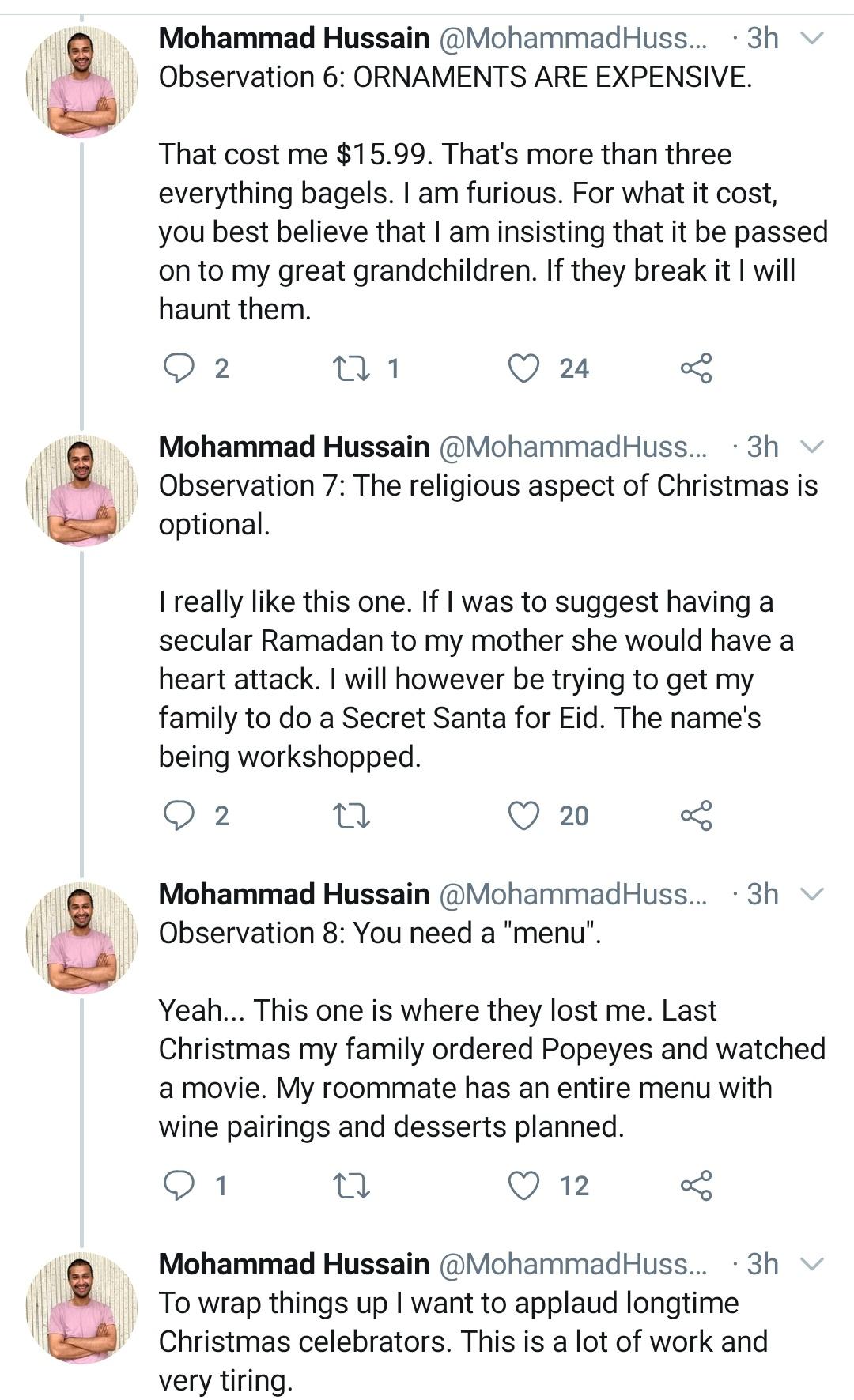Like the Observation 7 tweet
This screenshot has width=854, height=1400.
[x=523, y=816]
